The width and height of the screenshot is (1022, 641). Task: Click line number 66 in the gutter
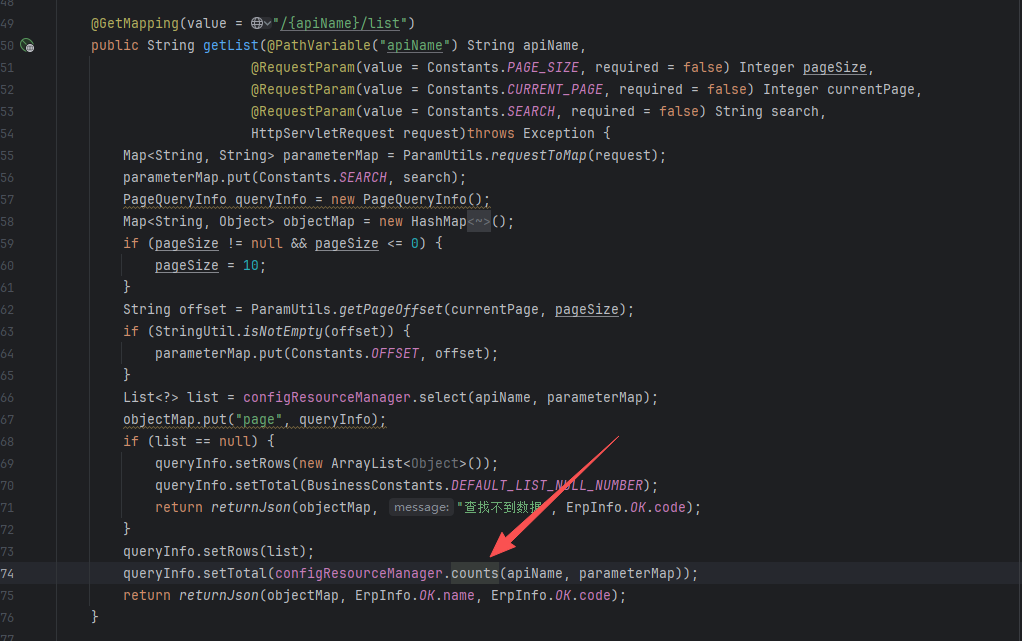(x=8, y=397)
